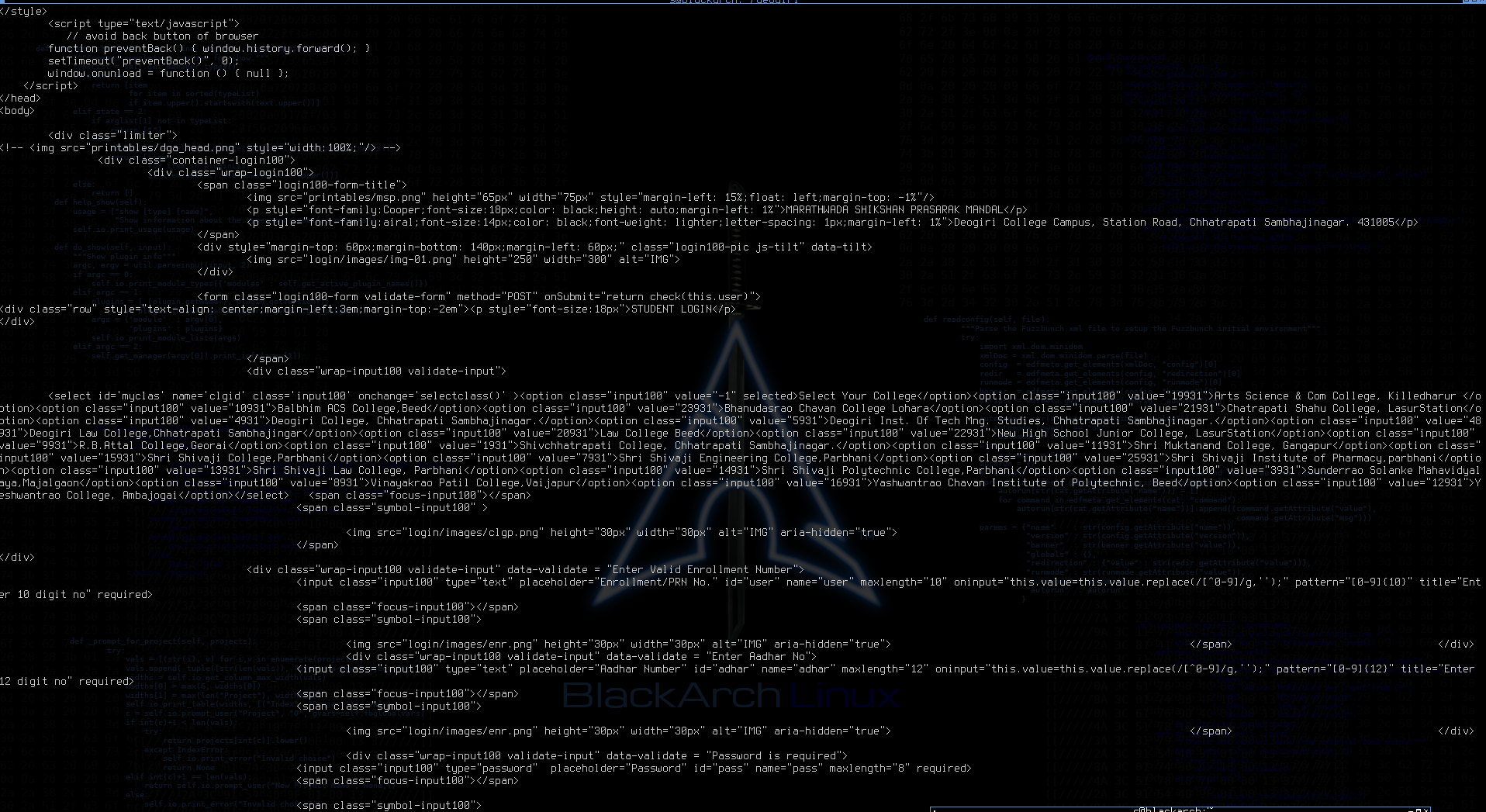Click the '<body>' tag line
The width and height of the screenshot is (1486, 812).
click(x=17, y=110)
